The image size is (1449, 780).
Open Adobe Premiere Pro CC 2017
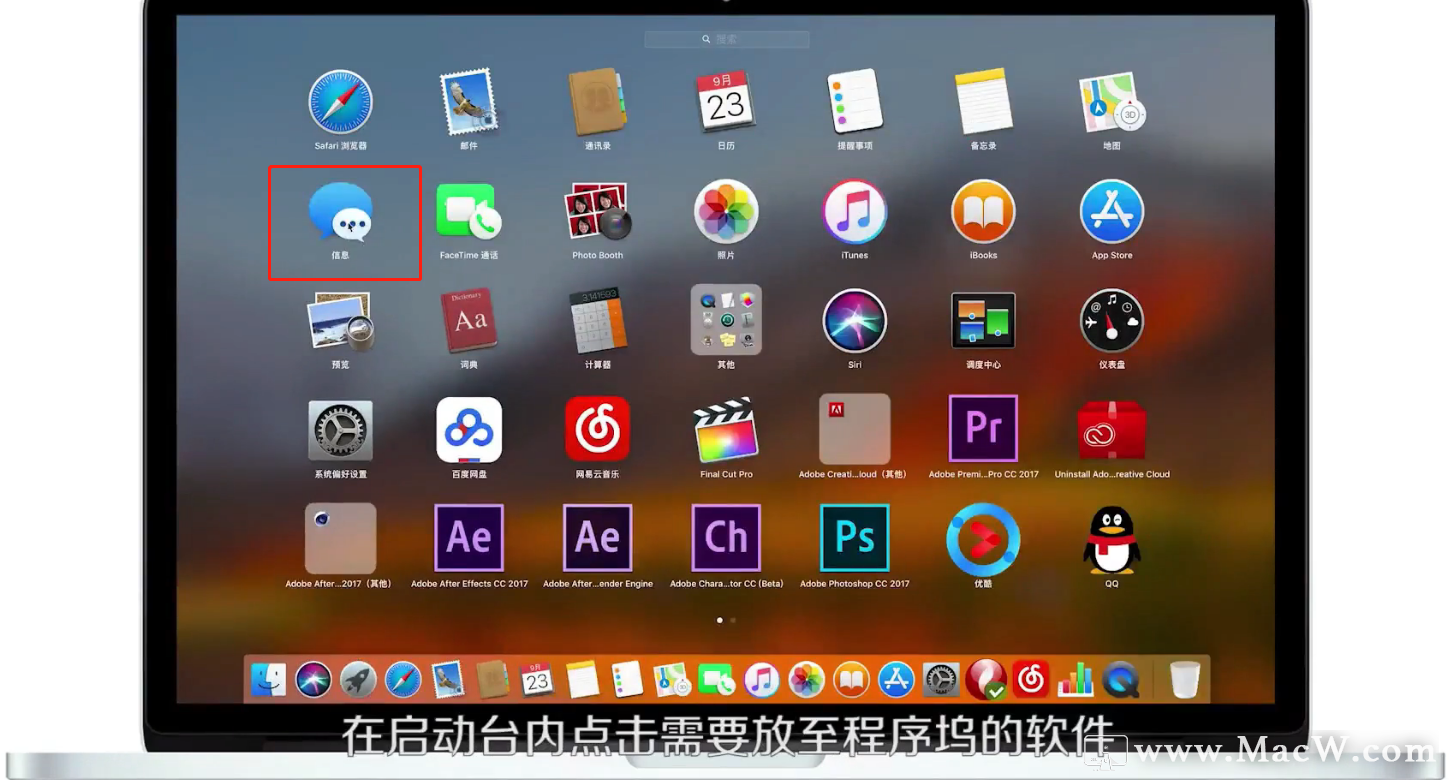[x=984, y=428]
